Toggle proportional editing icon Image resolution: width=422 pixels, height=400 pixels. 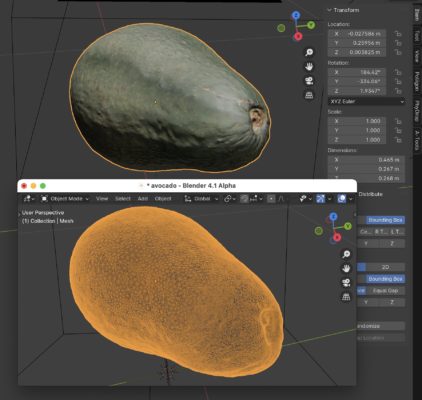tap(271, 199)
